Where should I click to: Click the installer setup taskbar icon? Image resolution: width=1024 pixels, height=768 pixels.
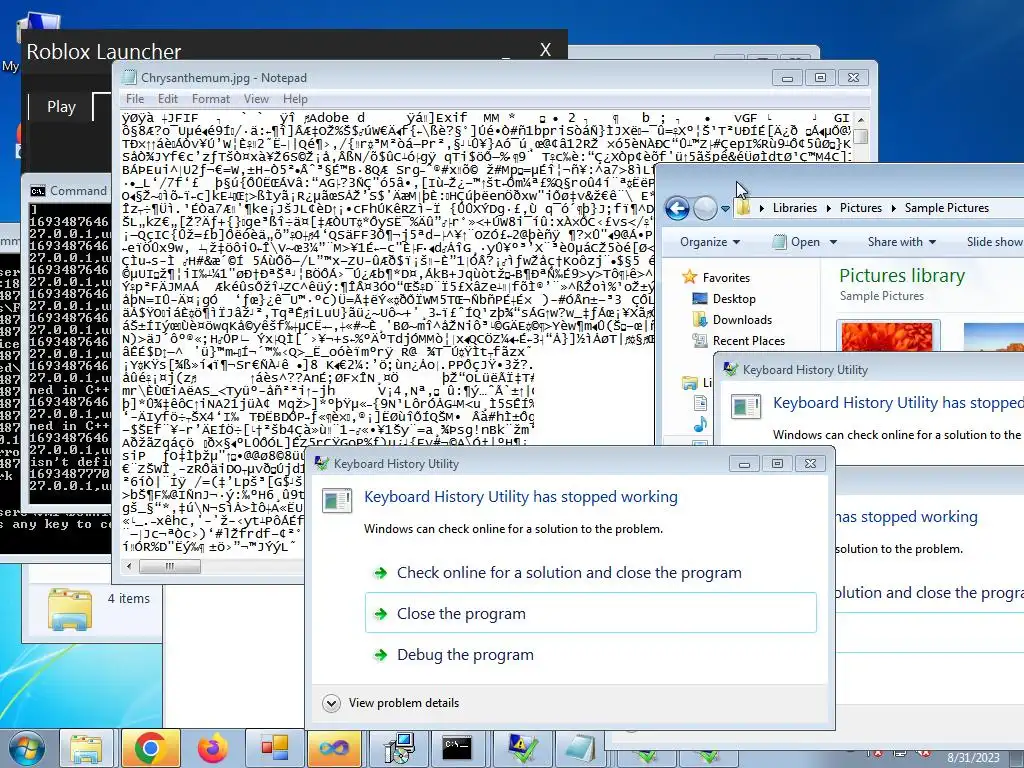[398, 748]
